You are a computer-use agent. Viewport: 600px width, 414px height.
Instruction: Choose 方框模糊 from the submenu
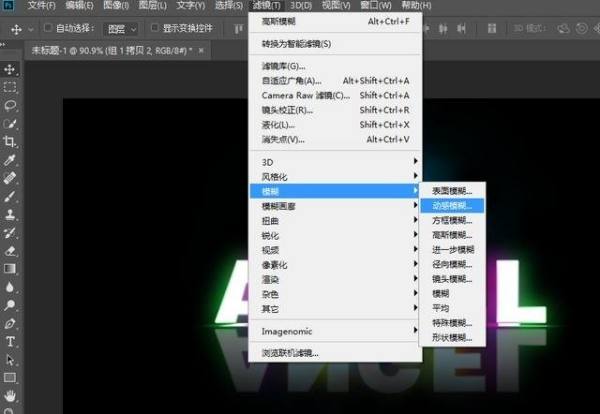pos(452,220)
